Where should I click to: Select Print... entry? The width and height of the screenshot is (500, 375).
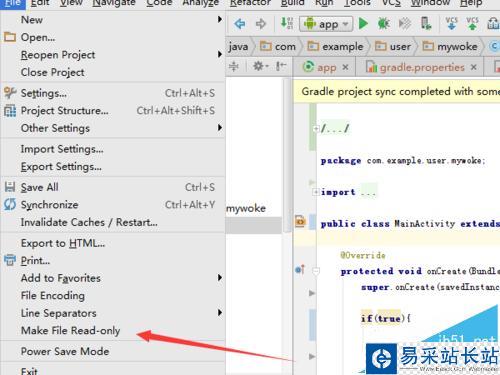pos(113,260)
